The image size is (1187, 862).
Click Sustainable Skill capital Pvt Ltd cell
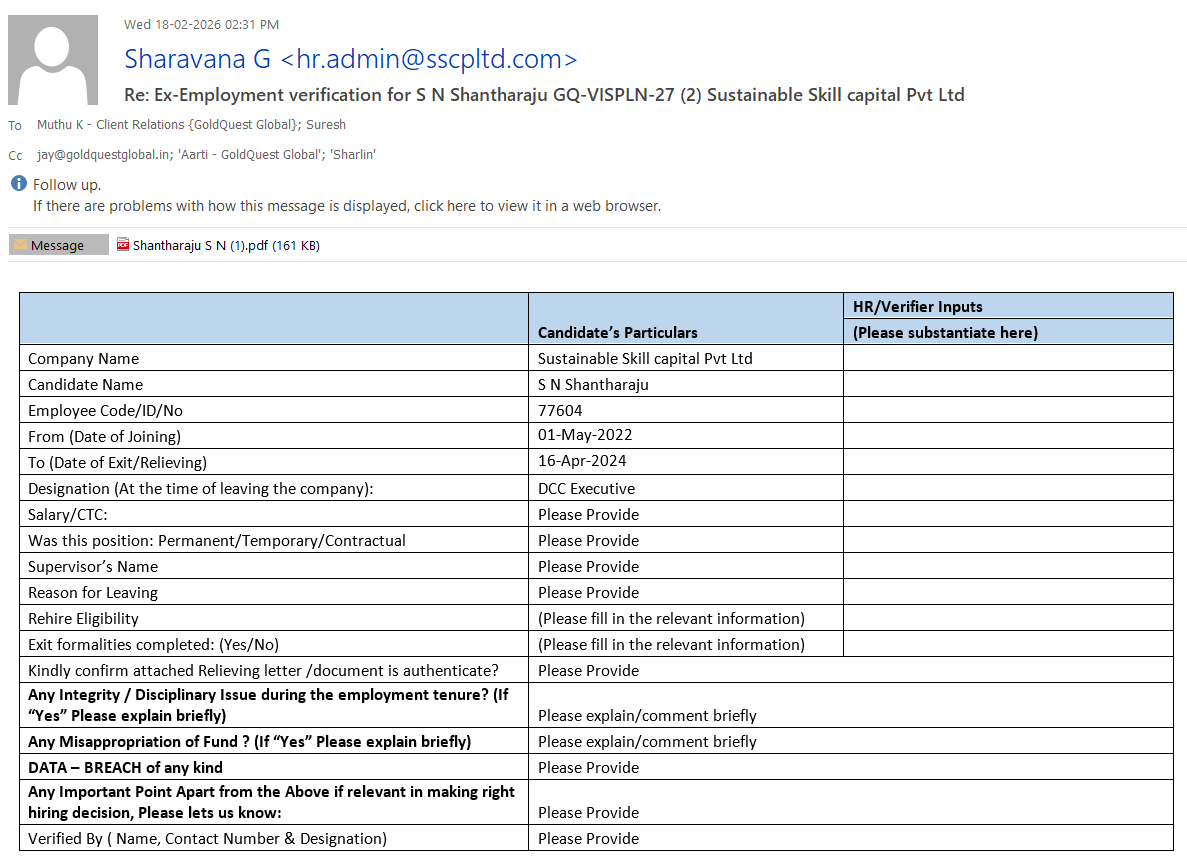[686, 358]
